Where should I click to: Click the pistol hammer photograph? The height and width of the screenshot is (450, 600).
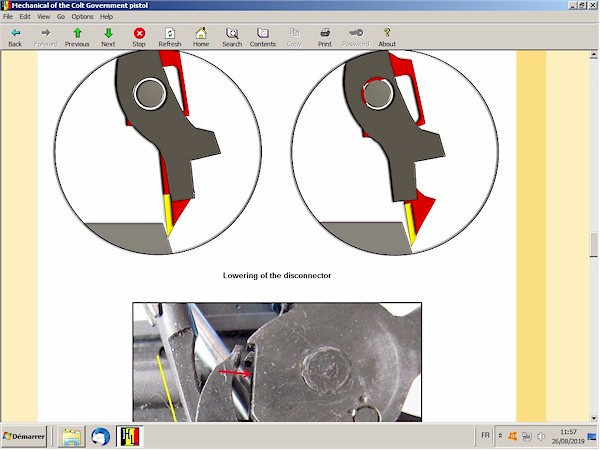(x=277, y=362)
